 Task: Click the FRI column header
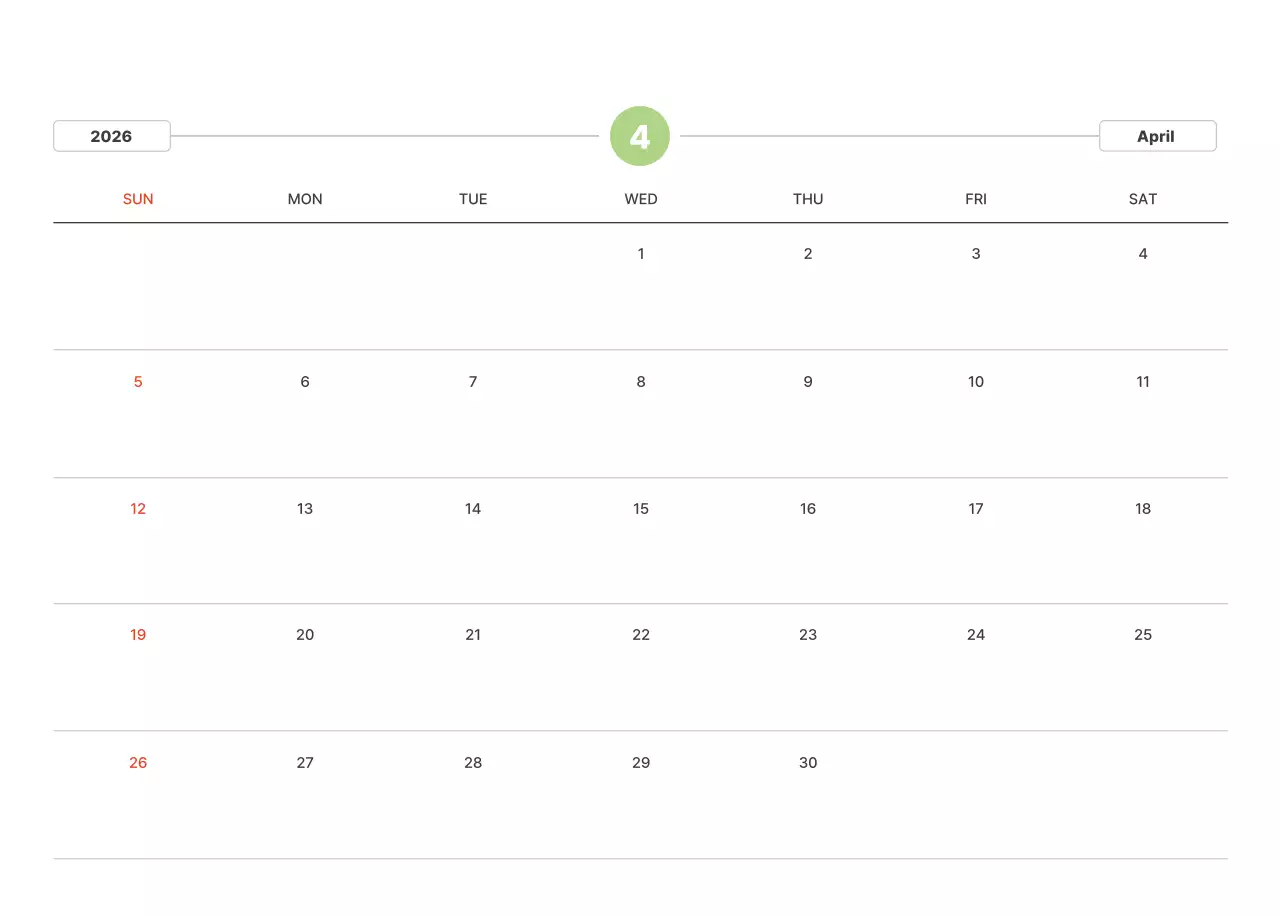976,199
